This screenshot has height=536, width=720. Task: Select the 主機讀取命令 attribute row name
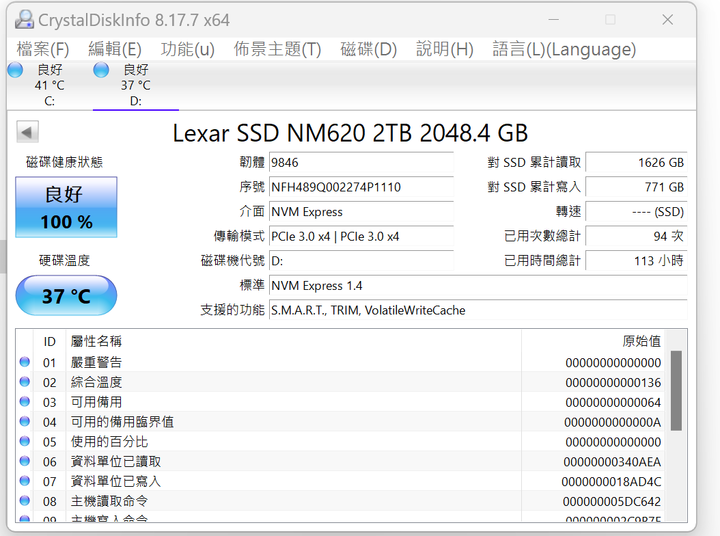109,501
